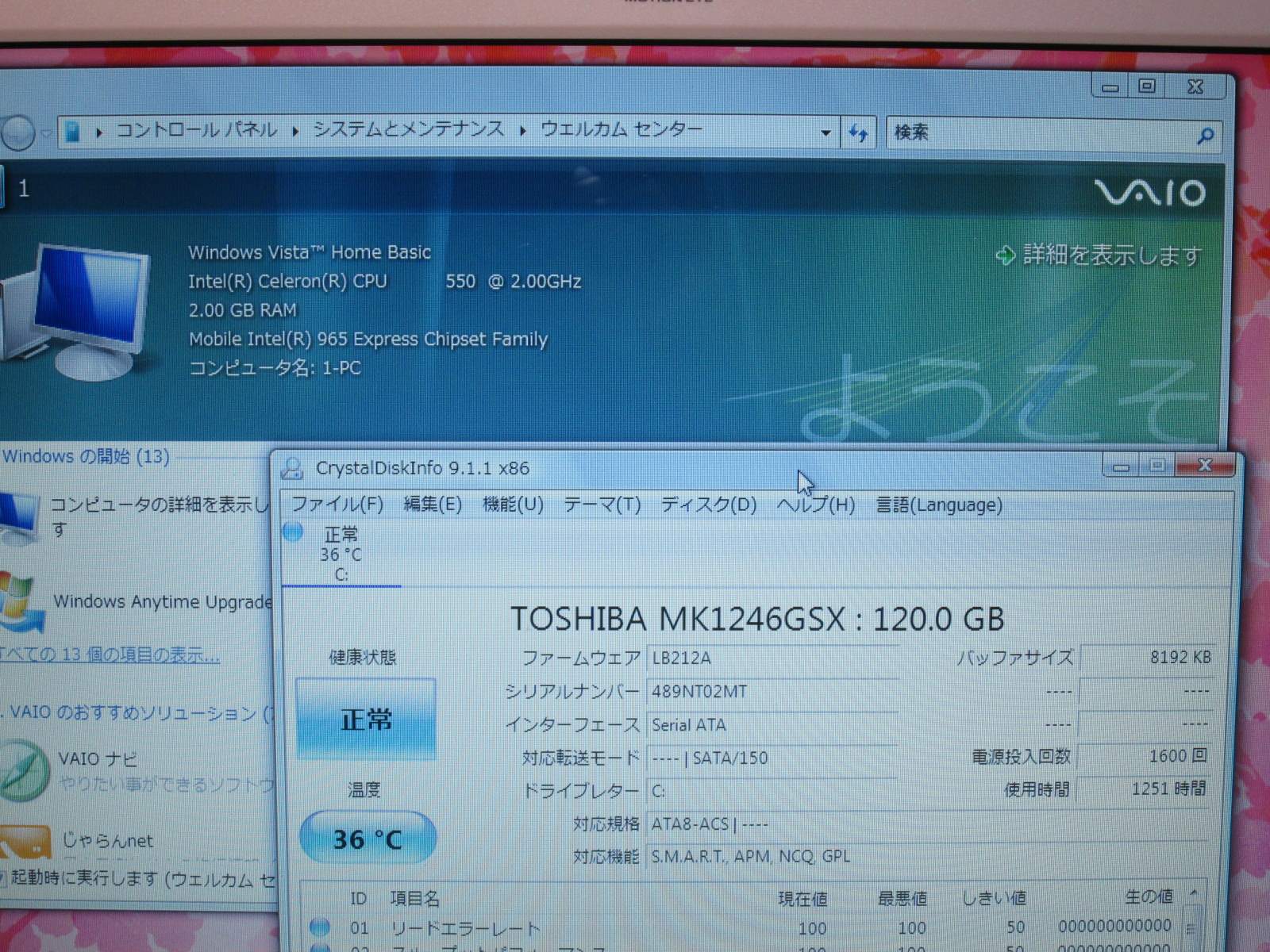Open the ヘルプ(H) menu
This screenshot has width=1270, height=952.
click(816, 505)
